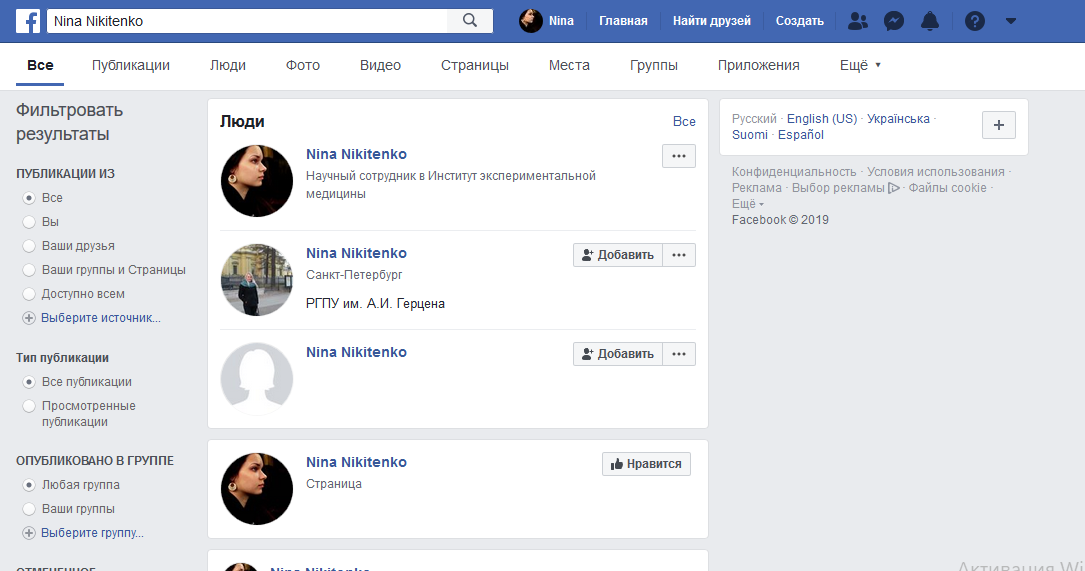Screen dimensions: 1085x571
Task: Switch language to Español
Action: coord(801,134)
